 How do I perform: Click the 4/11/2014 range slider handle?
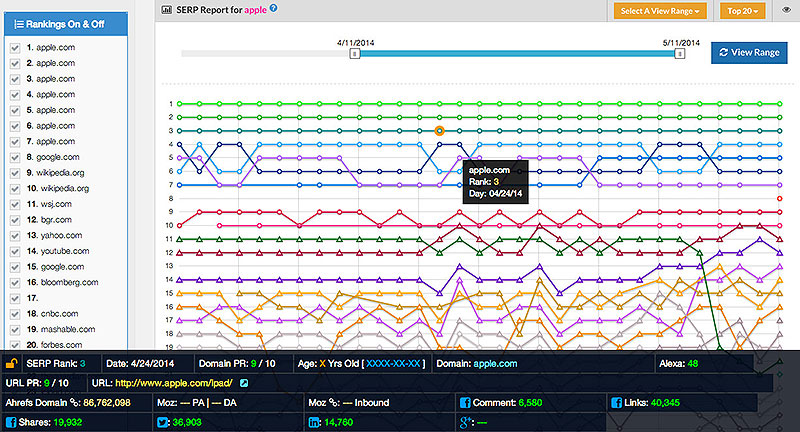point(355,54)
